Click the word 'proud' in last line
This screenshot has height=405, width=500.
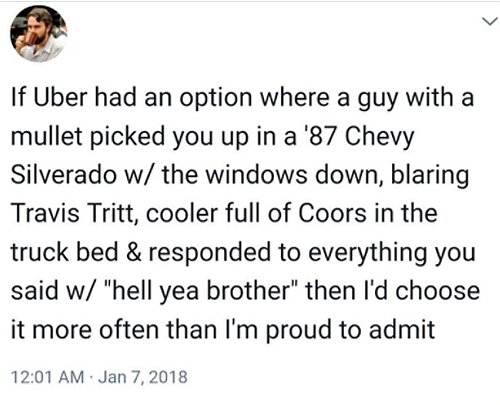click(299, 331)
